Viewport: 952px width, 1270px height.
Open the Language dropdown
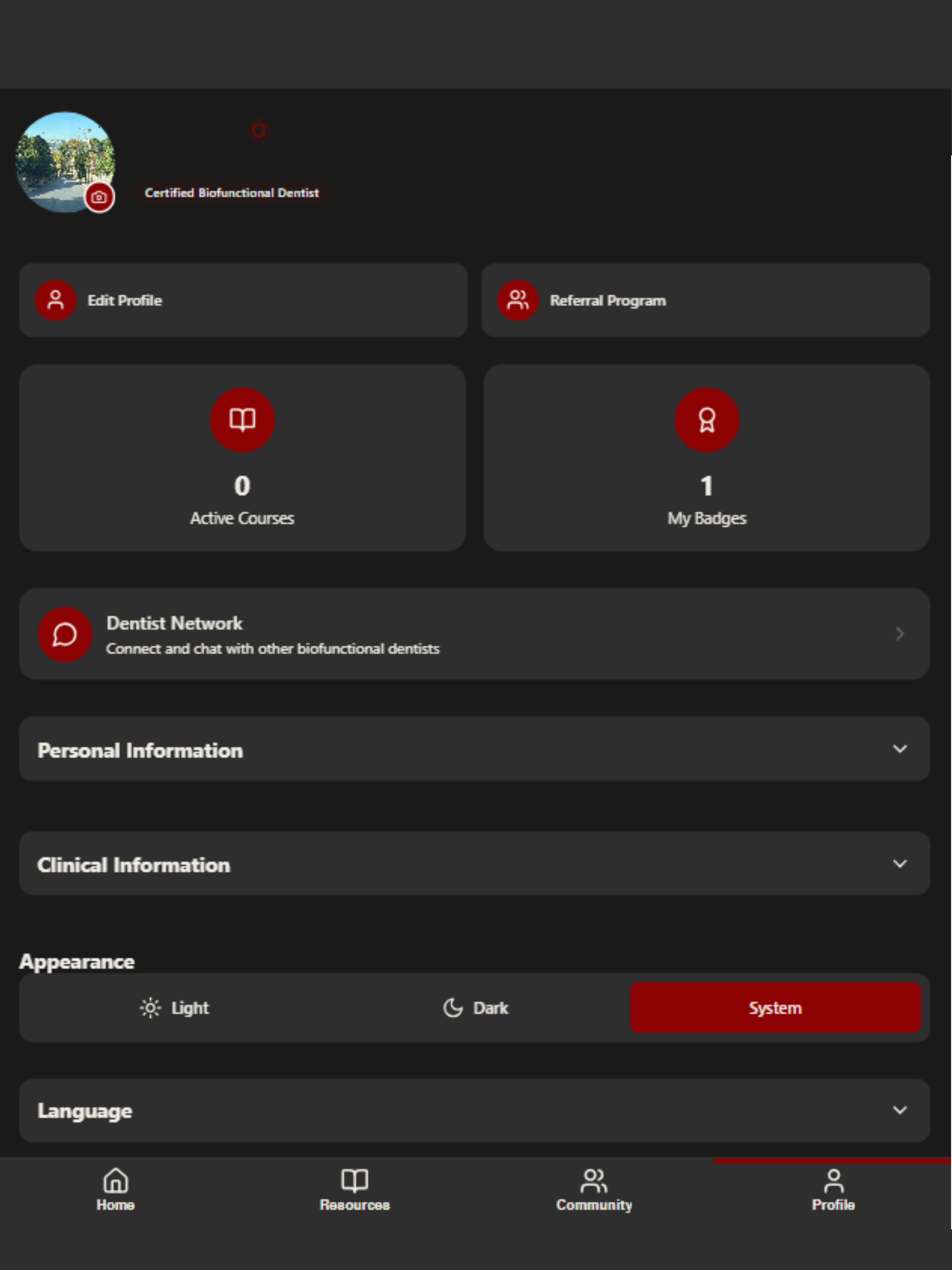tap(474, 1110)
